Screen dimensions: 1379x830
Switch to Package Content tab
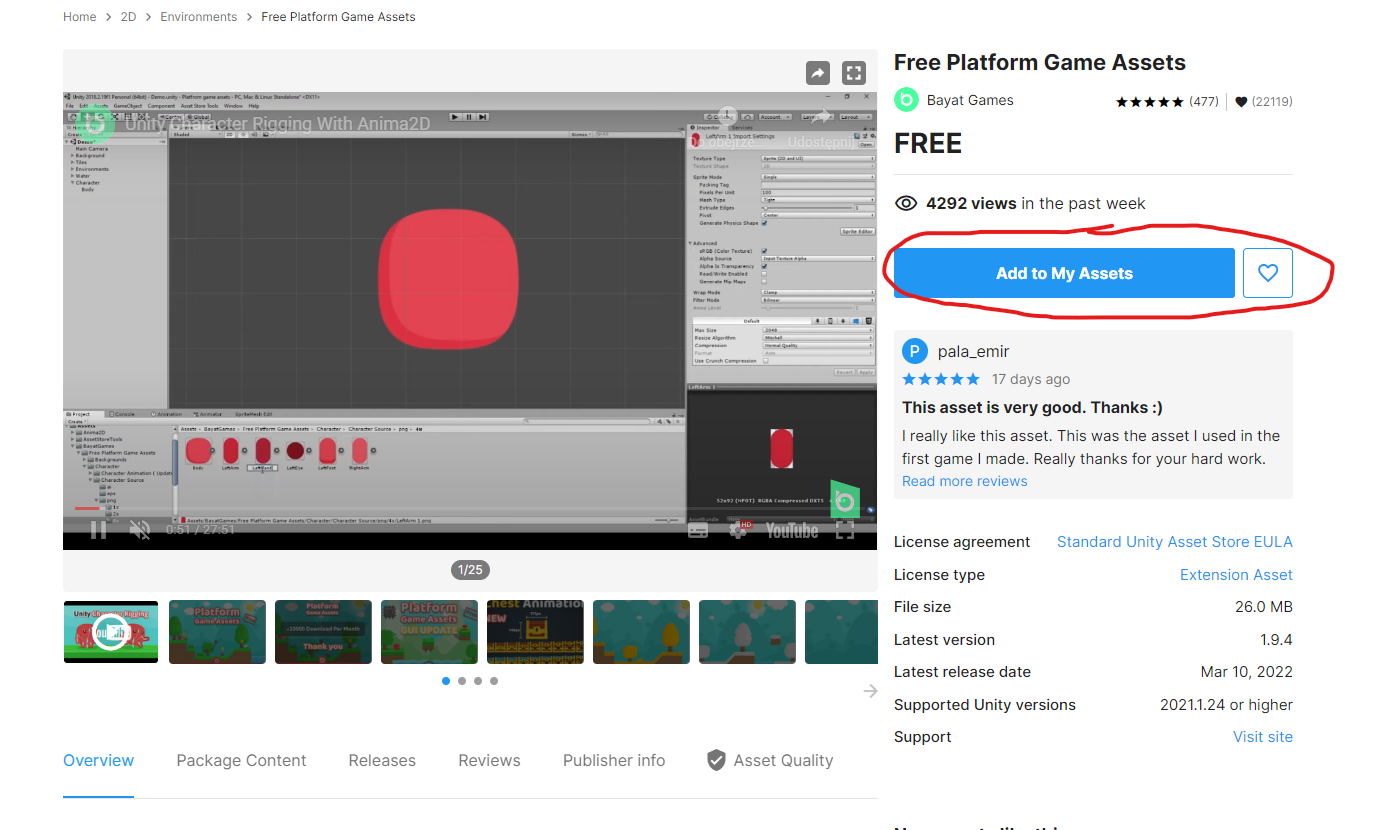coord(241,761)
